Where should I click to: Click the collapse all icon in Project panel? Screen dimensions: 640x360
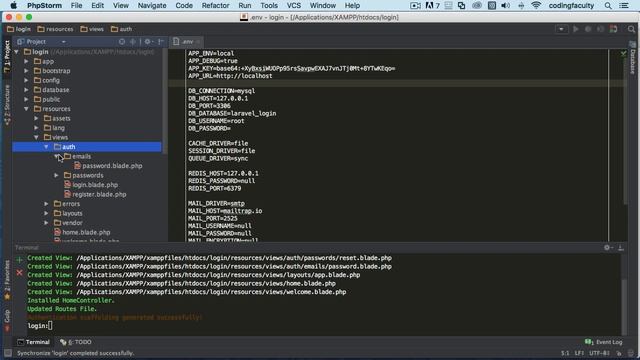(x=133, y=42)
